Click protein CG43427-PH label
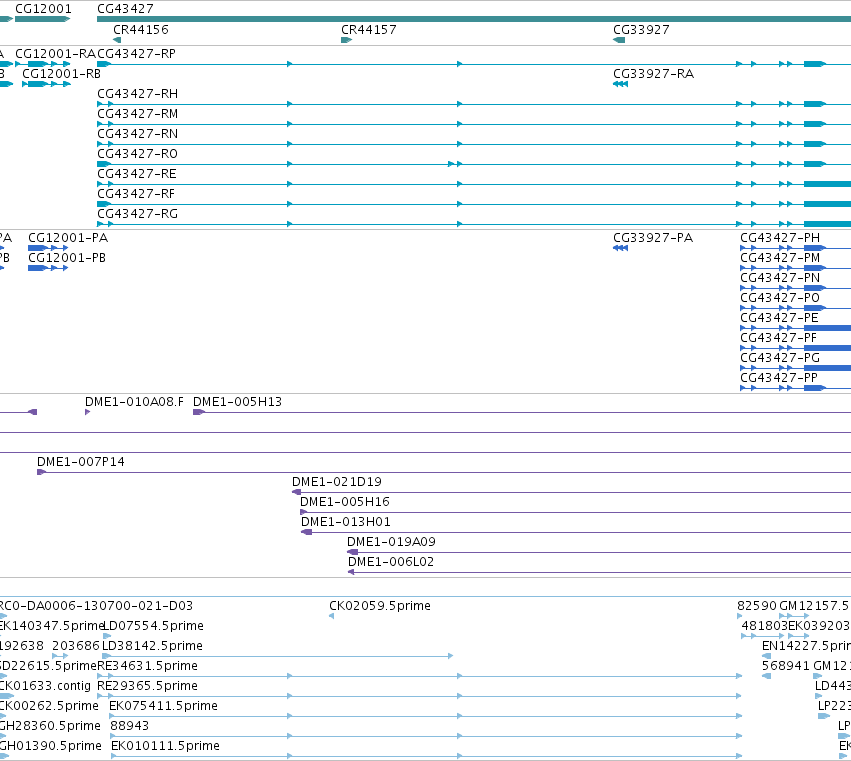This screenshot has height=761, width=851. click(780, 238)
